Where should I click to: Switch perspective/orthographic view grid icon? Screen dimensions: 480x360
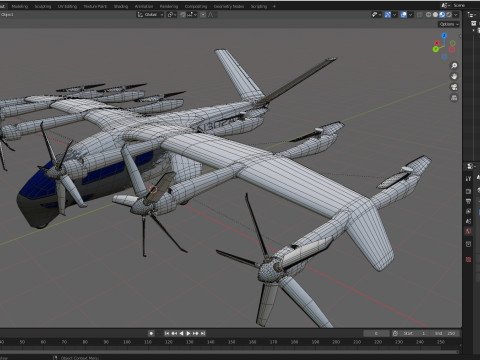click(x=454, y=98)
